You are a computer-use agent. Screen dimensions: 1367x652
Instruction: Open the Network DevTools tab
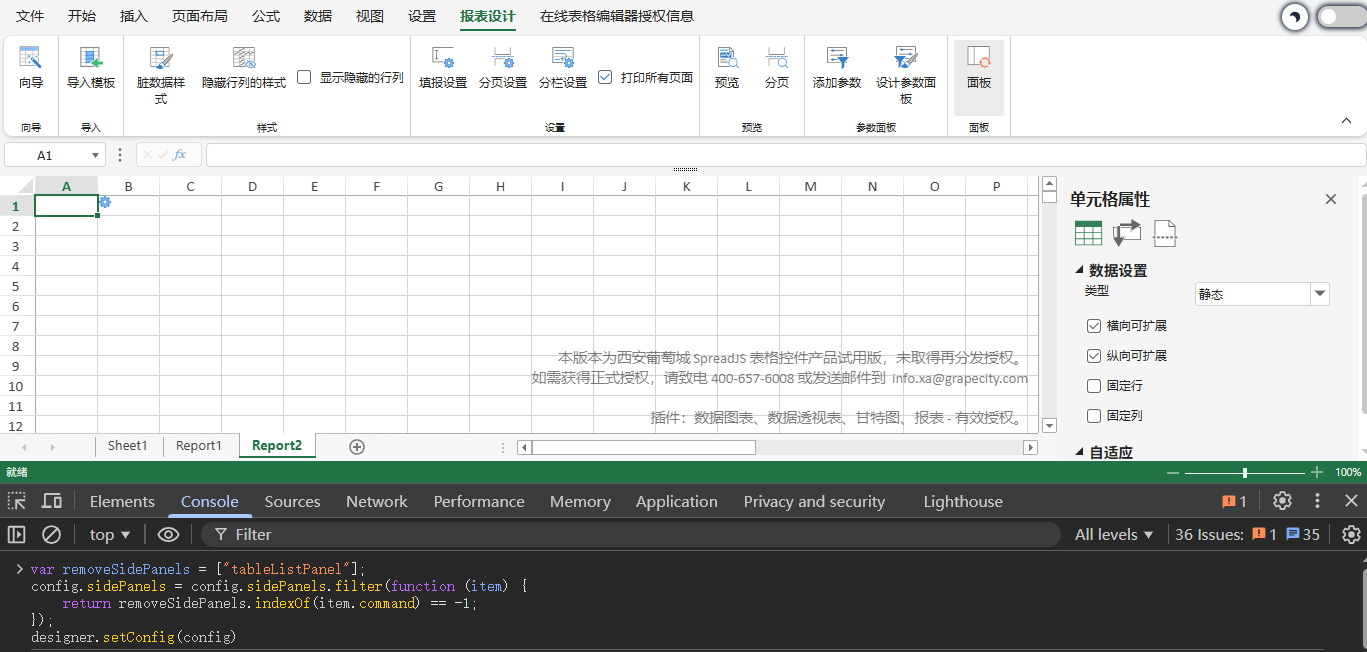point(377,501)
